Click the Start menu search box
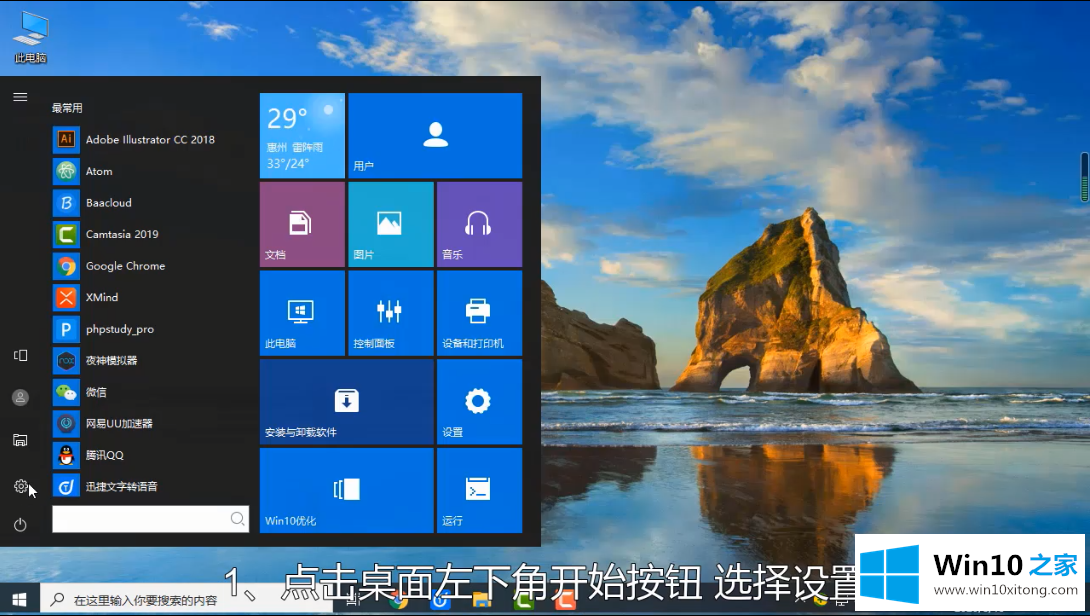Image resolution: width=1090 pixels, height=616 pixels. pos(150,519)
